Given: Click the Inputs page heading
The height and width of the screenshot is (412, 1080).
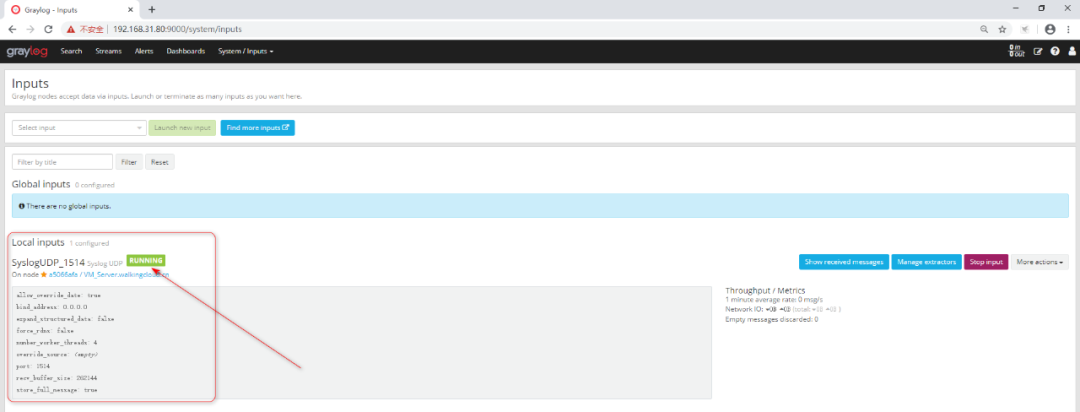Looking at the screenshot, I should pyautogui.click(x=30, y=83).
